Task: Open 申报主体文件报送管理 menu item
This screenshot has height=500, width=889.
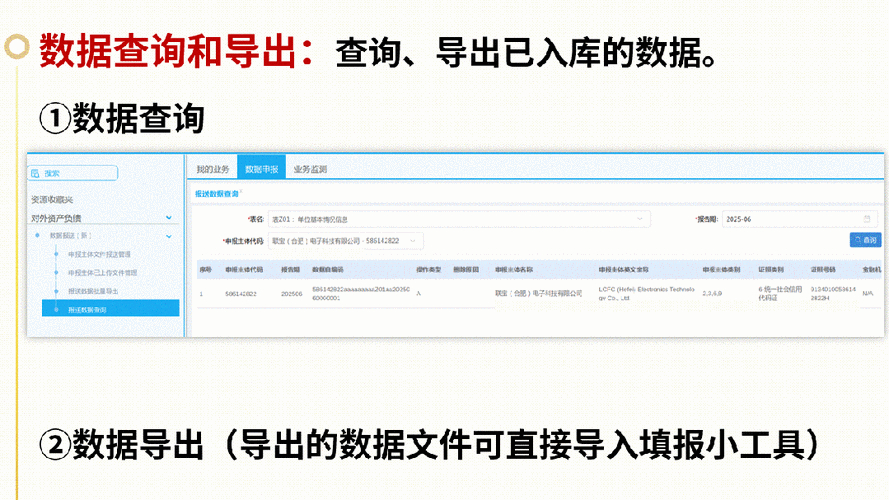Action: click(99, 254)
